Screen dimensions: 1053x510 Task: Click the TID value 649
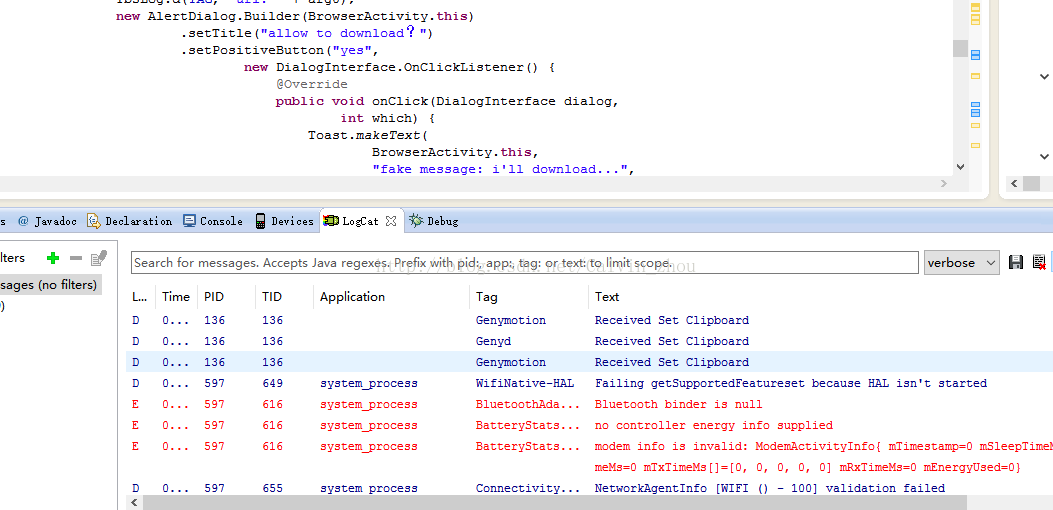272,384
